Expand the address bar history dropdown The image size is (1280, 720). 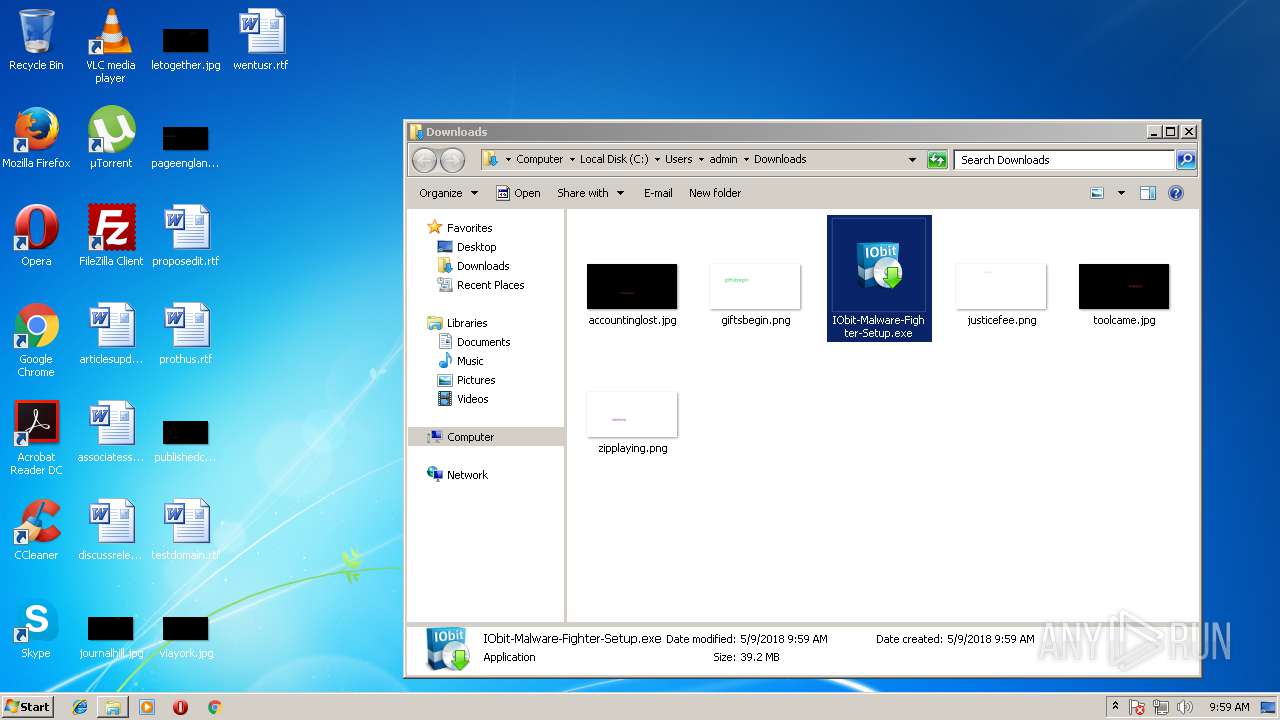click(912, 160)
